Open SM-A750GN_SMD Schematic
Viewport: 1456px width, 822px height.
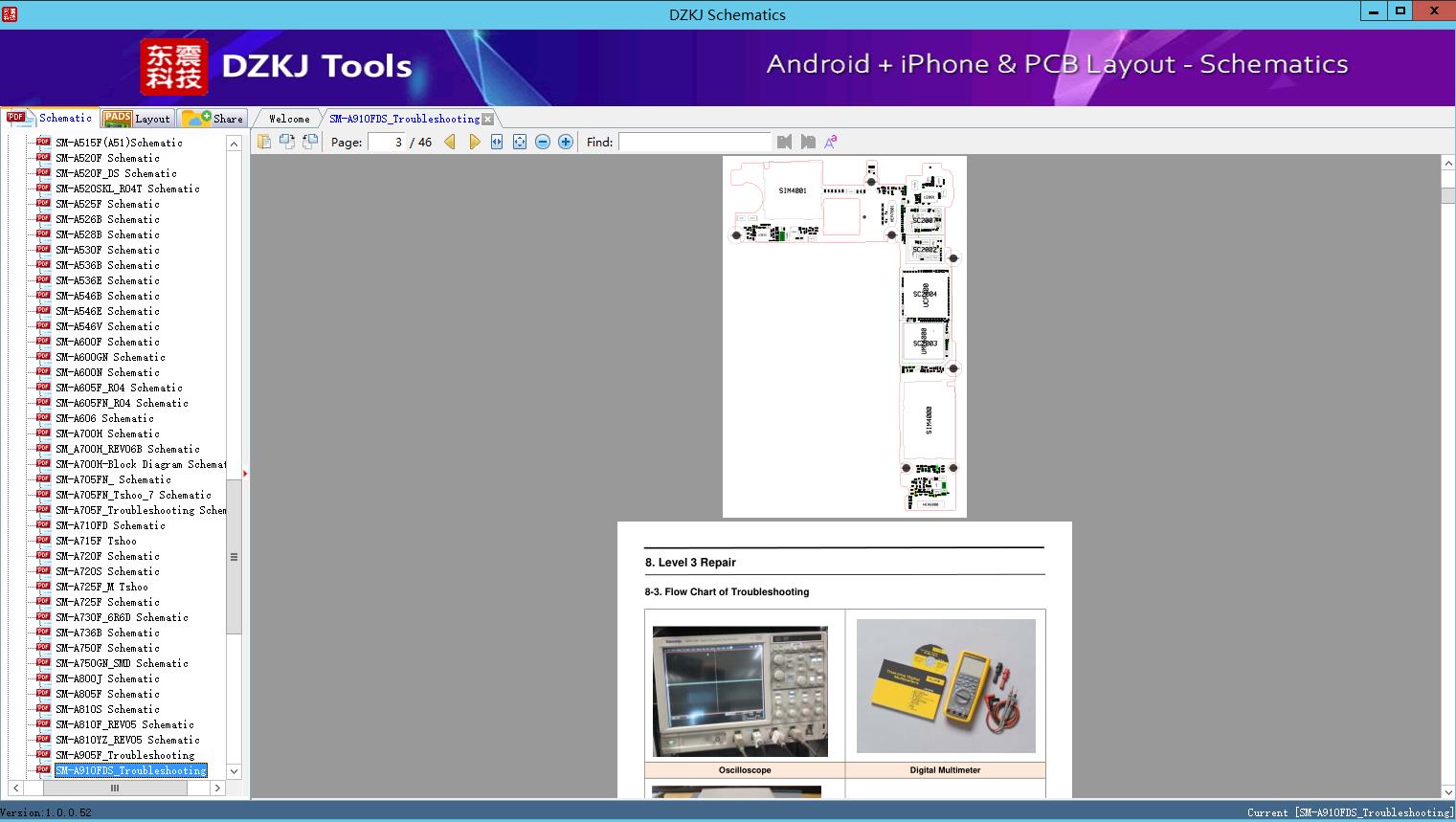(122, 663)
